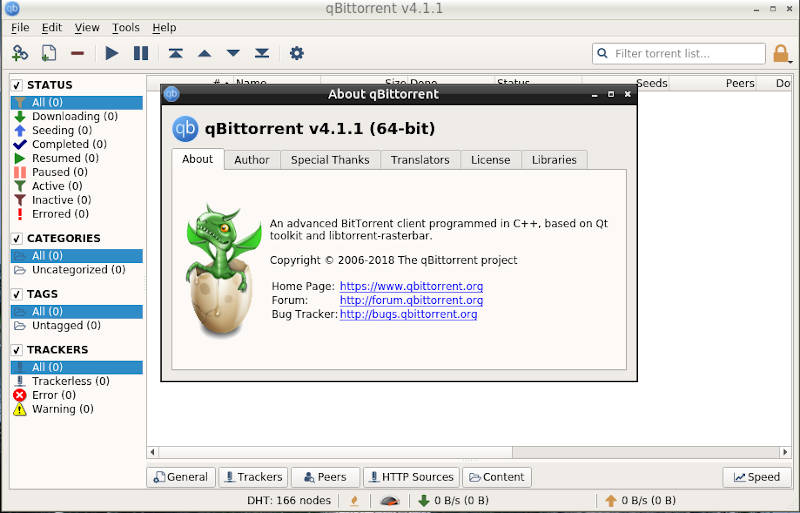Viewport: 800px width, 513px height.
Task: Toggle the STATUS section checkbox
Action: pyautogui.click(x=17, y=85)
